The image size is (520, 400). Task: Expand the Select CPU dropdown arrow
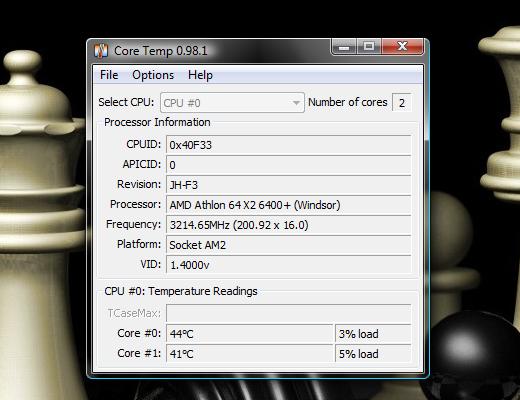coord(296,103)
